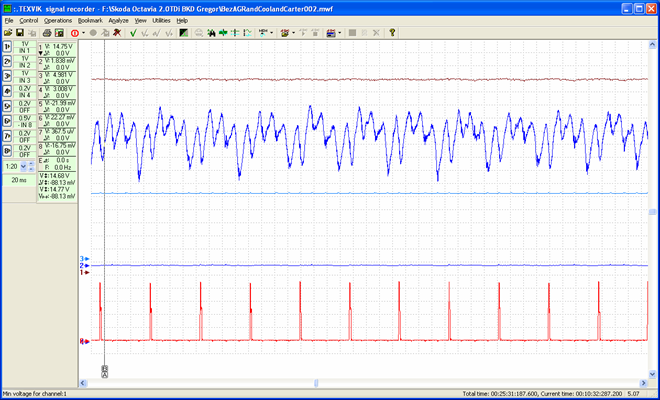Select the 0.5V range of channel 6
This screenshot has width=660, height=400.
pos(24,118)
